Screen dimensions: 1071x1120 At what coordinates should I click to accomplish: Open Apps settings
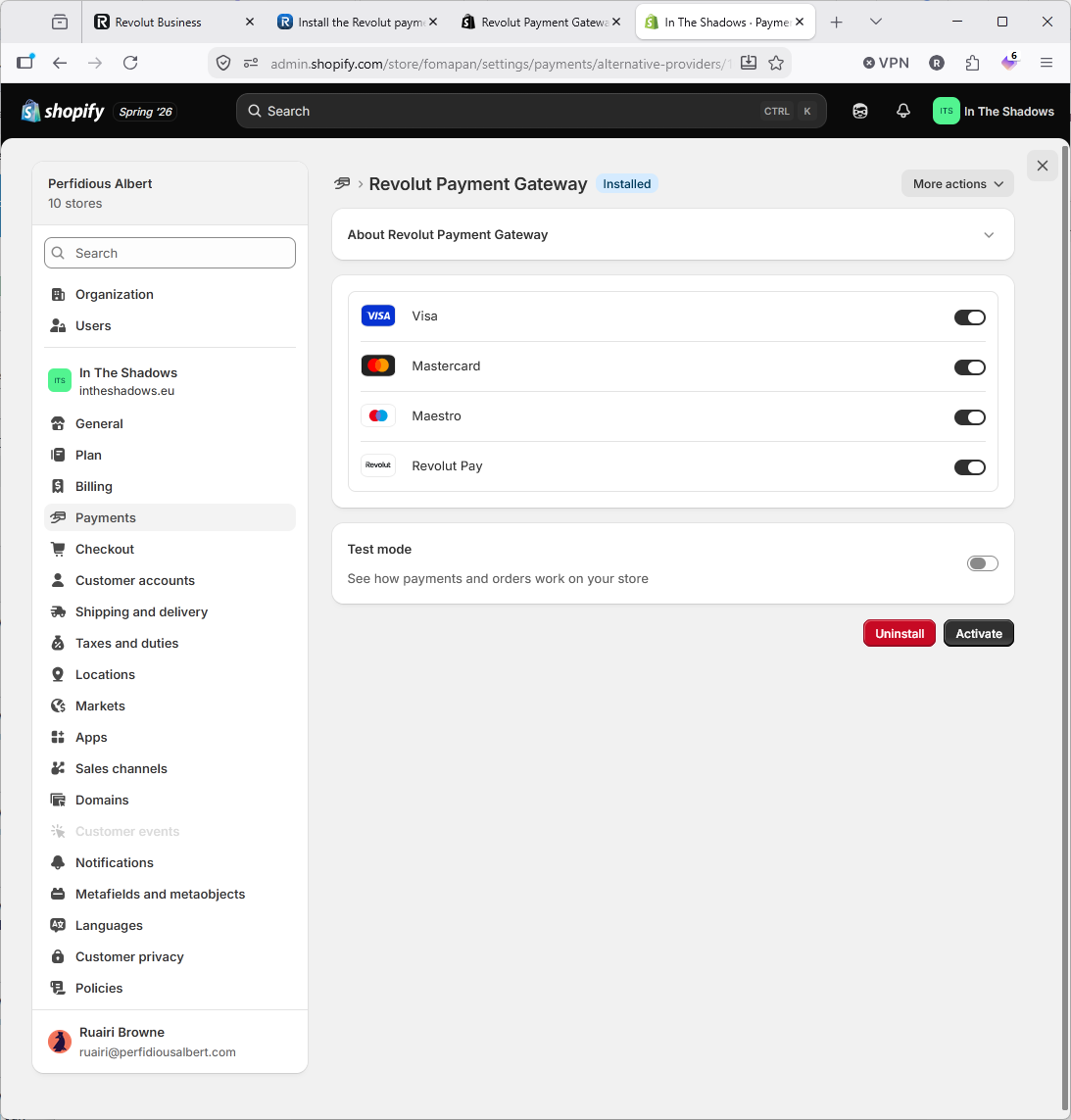tap(170, 737)
